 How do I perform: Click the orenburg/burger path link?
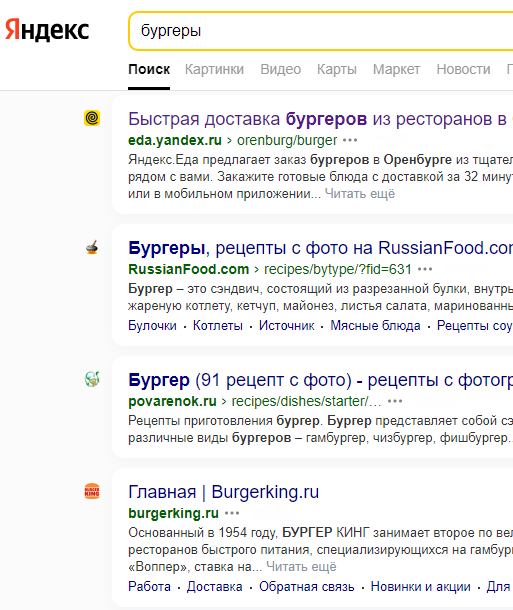point(287,140)
